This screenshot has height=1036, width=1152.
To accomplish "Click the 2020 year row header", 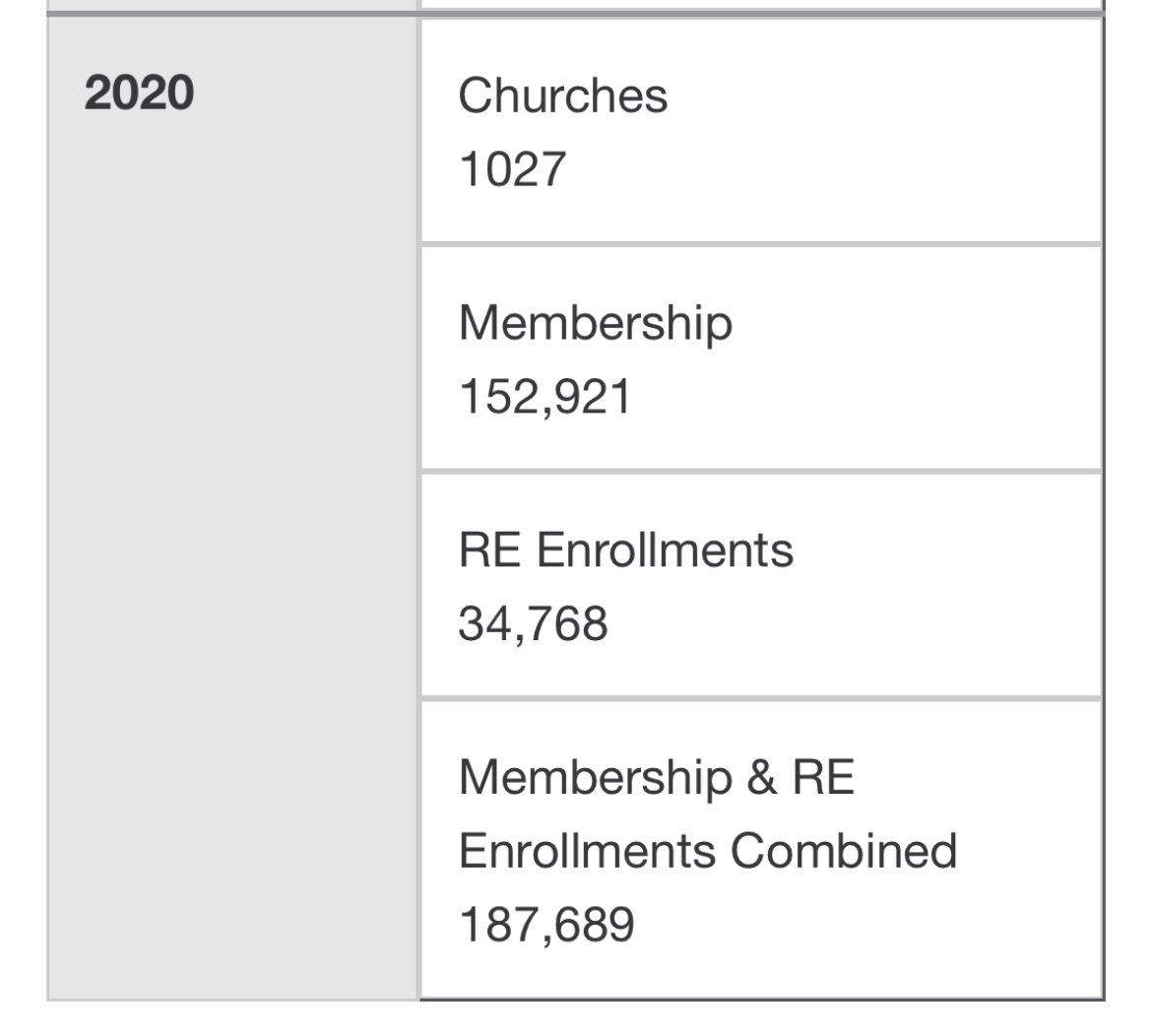I will (x=139, y=94).
